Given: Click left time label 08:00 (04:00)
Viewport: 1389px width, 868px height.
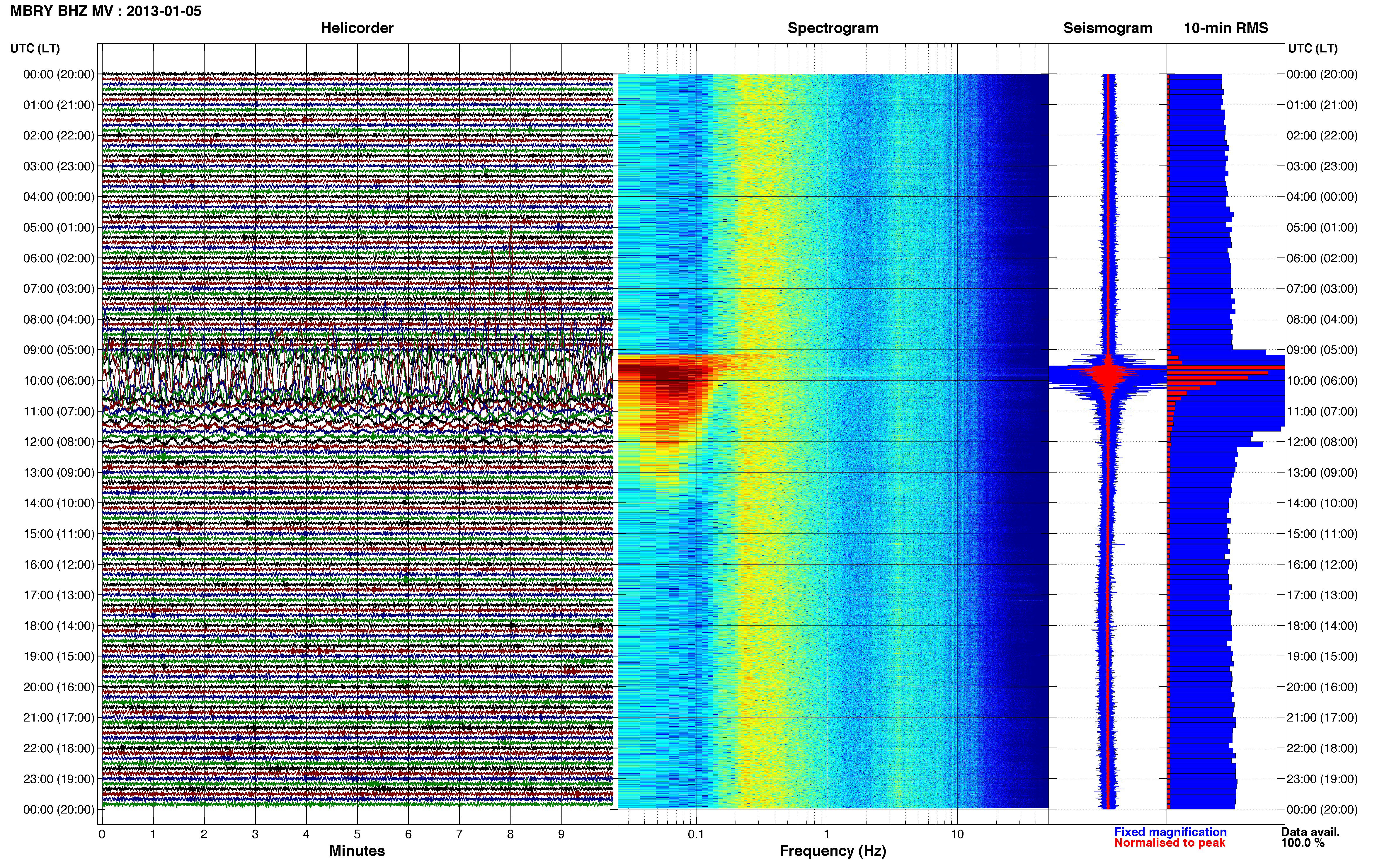Looking at the screenshot, I should [59, 319].
